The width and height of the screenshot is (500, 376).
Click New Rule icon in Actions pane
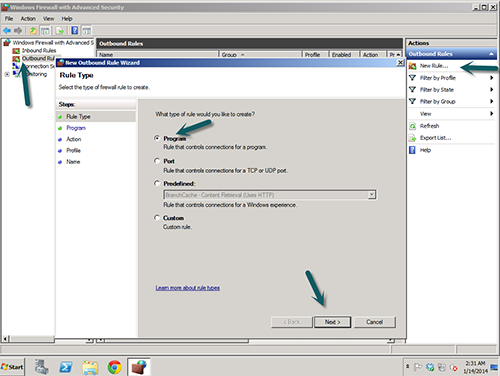412,66
